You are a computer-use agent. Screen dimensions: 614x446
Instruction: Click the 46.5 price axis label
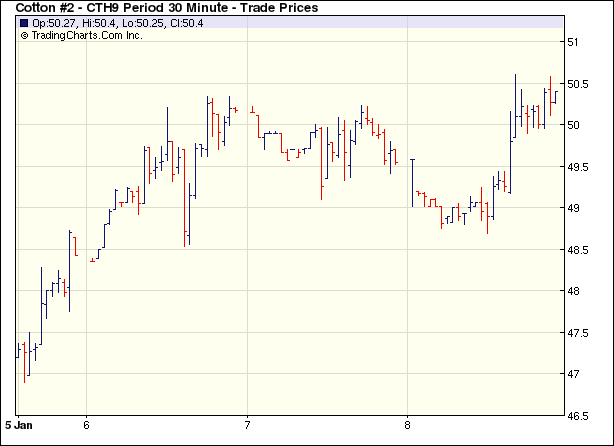577,416
